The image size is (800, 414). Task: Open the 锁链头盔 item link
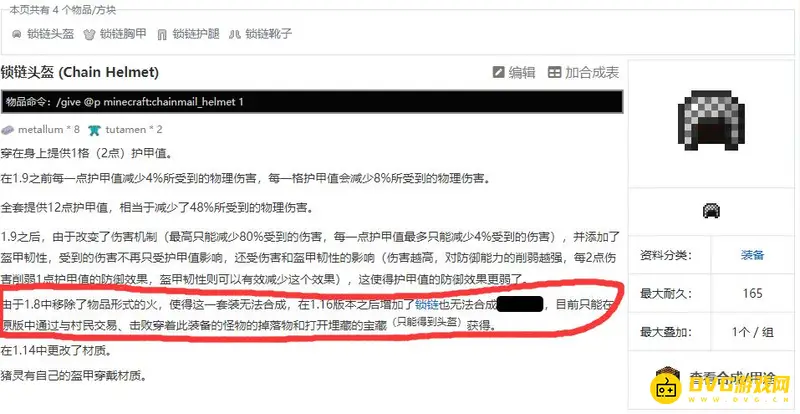(x=51, y=35)
